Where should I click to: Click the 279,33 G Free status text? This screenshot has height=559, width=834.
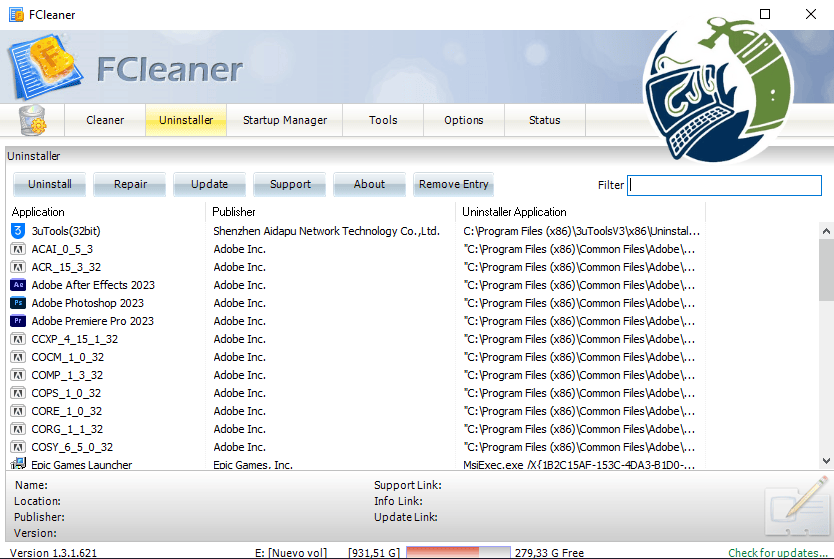click(549, 553)
